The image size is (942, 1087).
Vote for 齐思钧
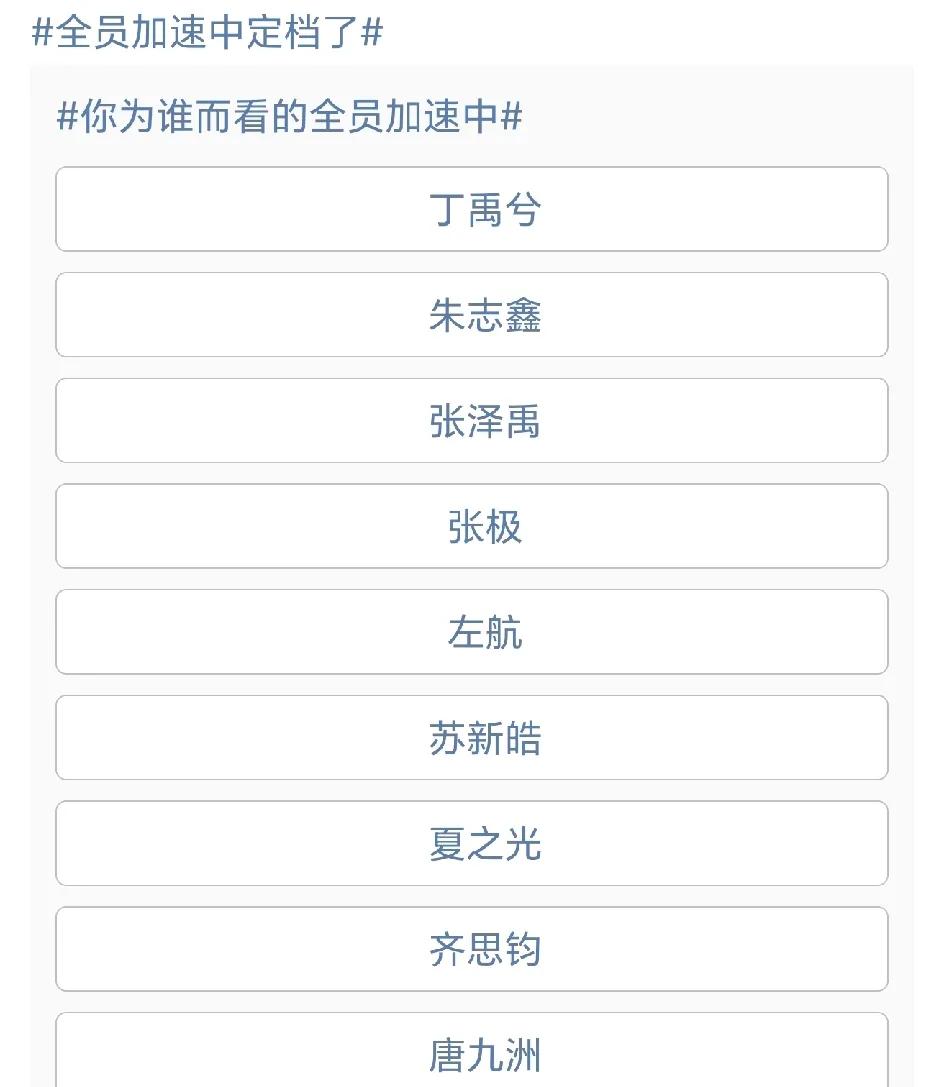click(471, 949)
